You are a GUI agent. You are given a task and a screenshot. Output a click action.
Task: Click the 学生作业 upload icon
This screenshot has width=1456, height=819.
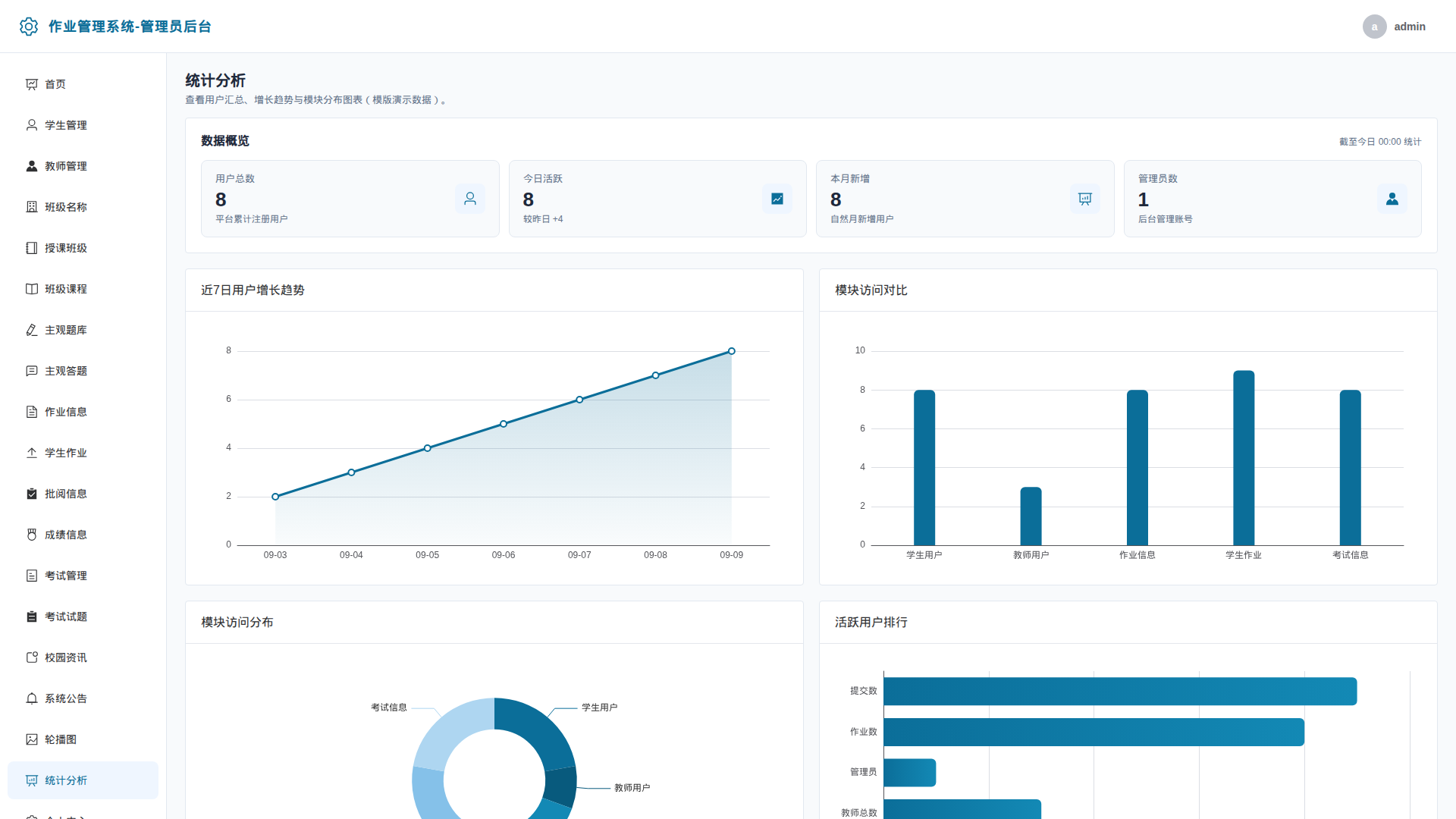[x=32, y=453]
